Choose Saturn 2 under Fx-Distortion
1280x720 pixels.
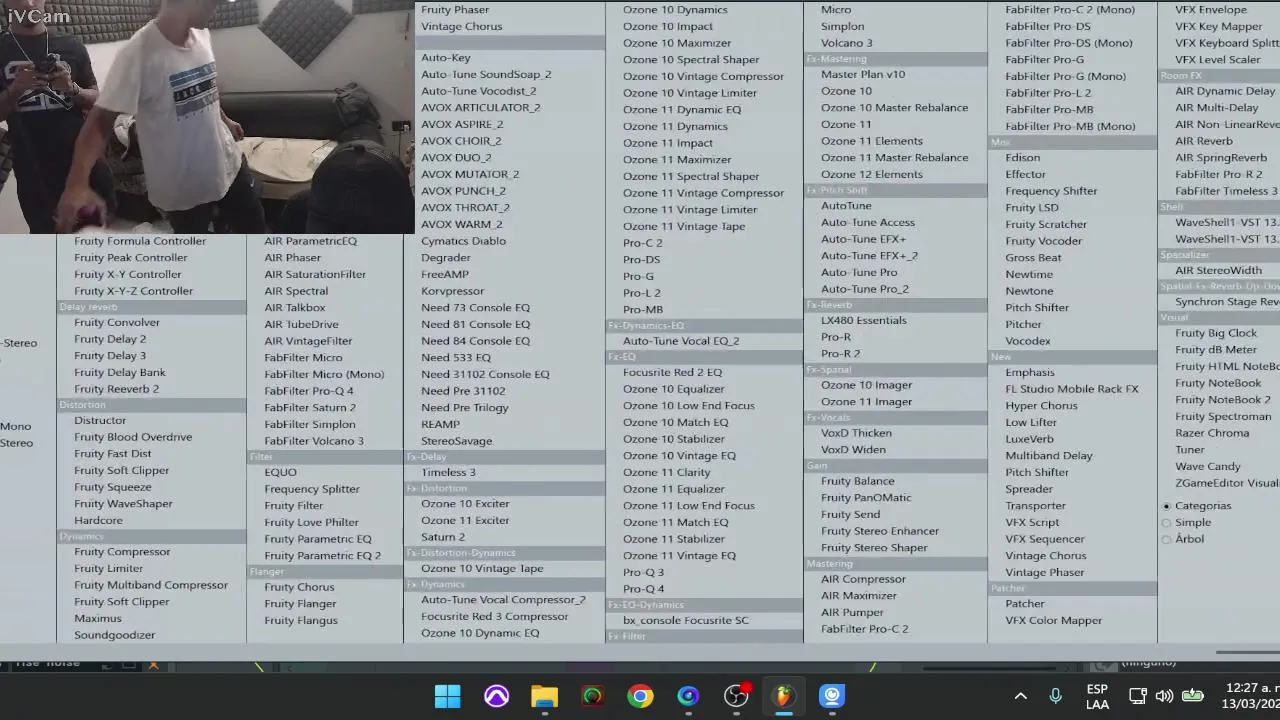click(443, 537)
